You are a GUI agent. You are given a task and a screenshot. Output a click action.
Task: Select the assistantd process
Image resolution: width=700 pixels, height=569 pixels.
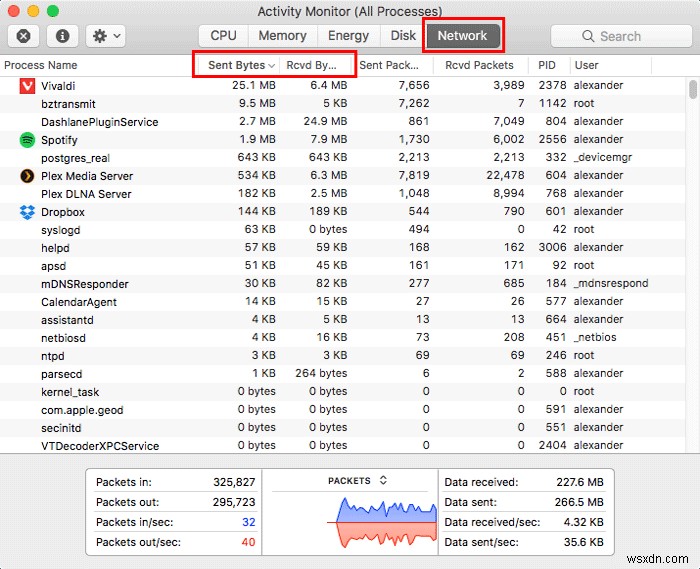tap(67, 320)
